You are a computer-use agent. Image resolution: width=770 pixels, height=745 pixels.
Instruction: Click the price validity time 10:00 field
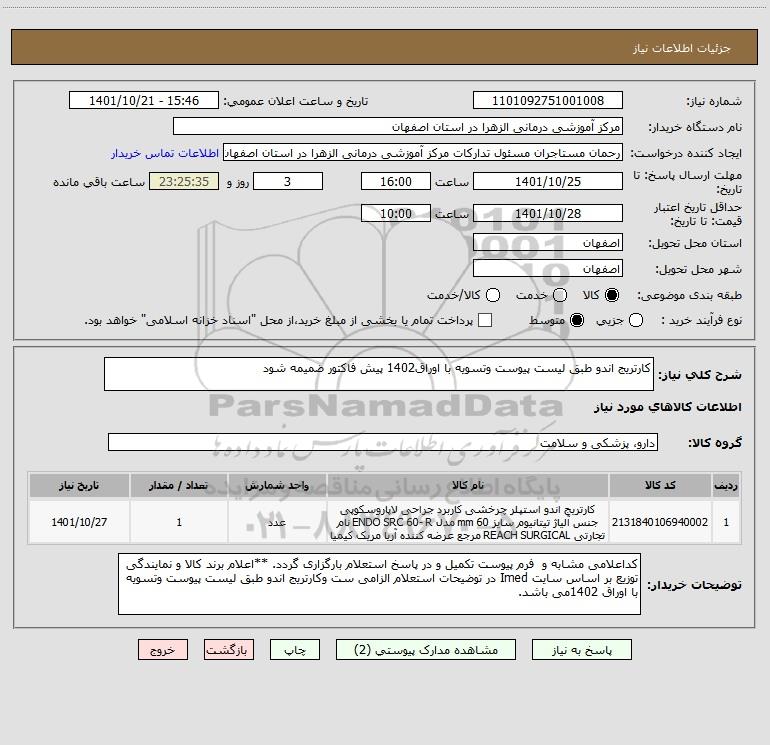(396, 213)
